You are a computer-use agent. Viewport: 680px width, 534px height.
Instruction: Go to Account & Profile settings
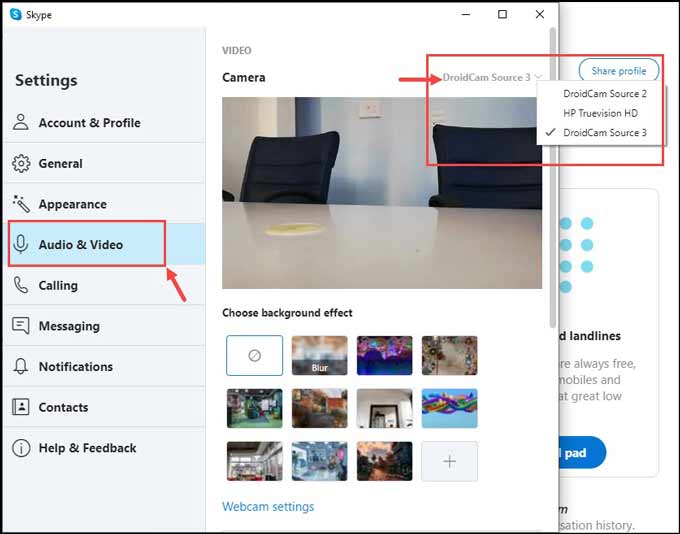coord(104,123)
